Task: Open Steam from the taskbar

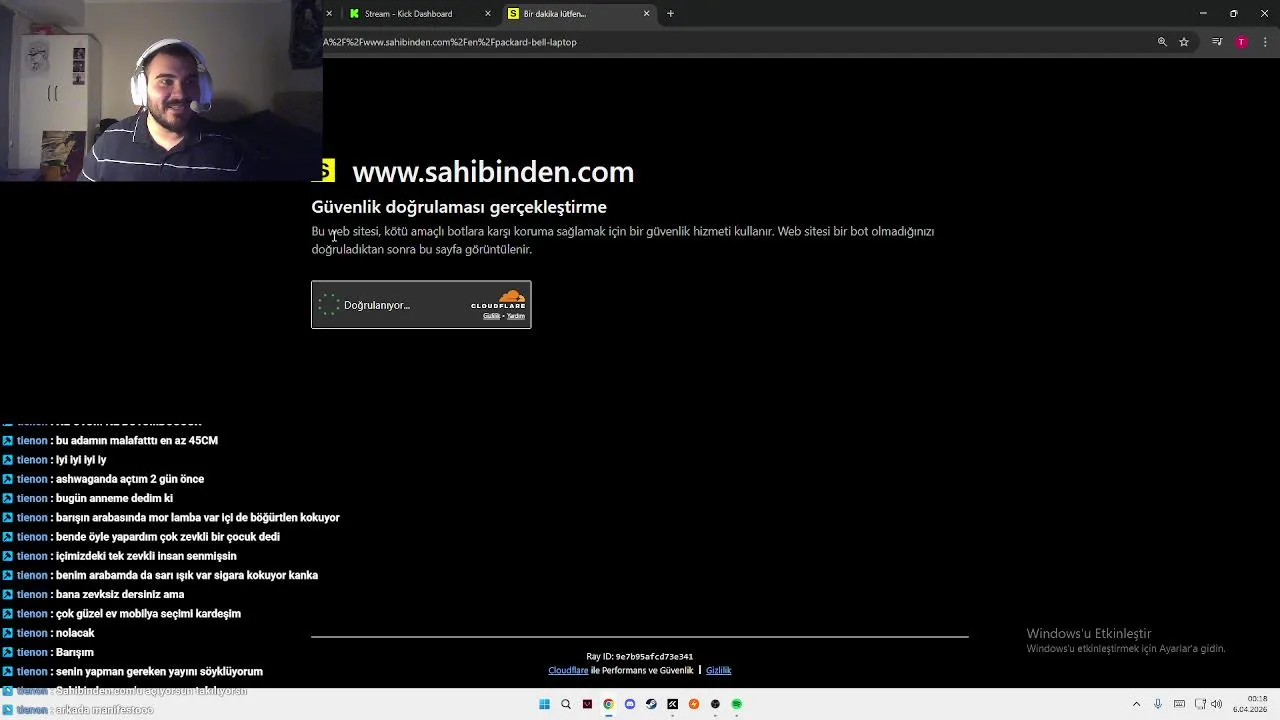Action: 651,704
